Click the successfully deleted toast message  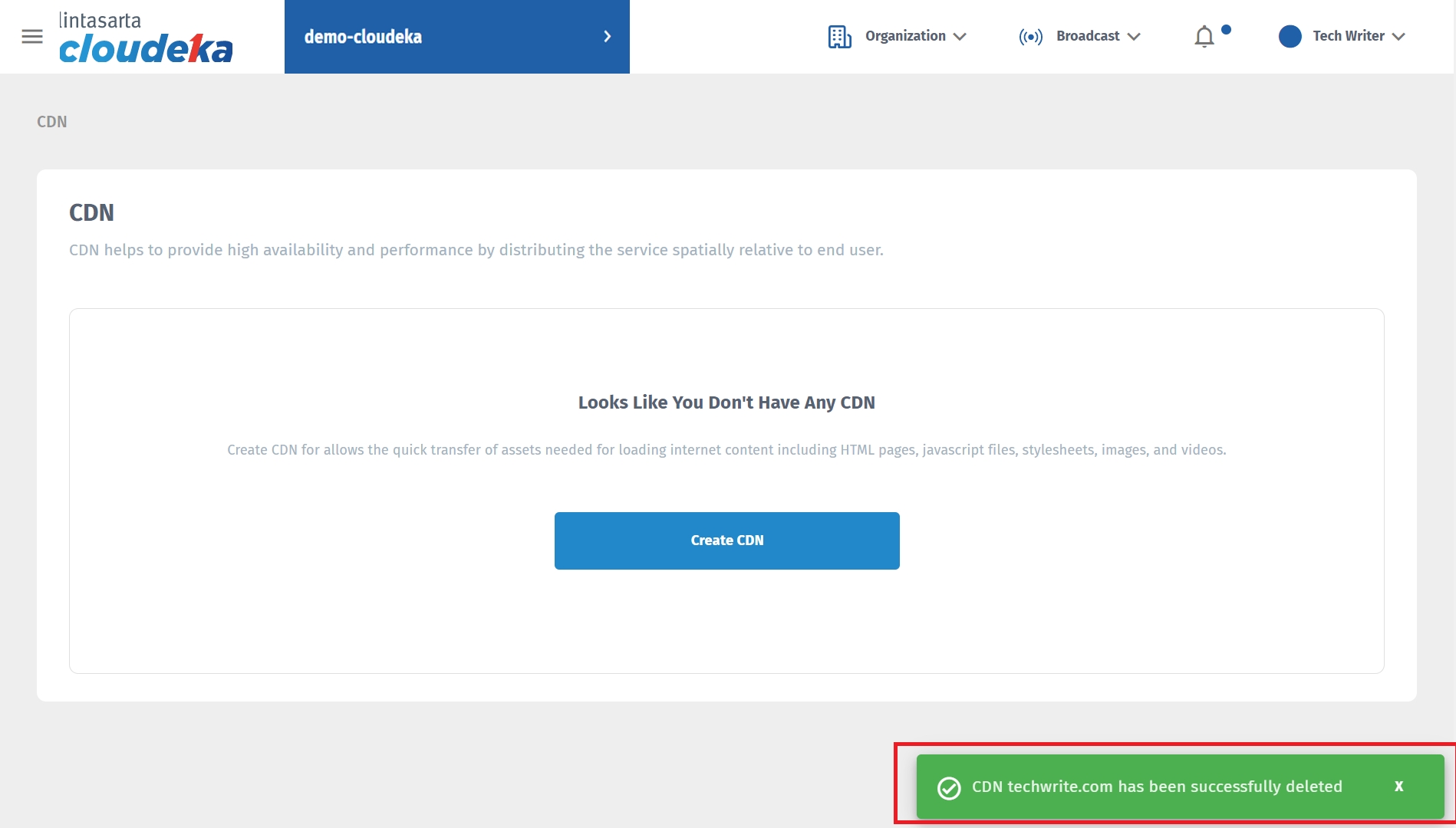pyautogui.click(x=1157, y=787)
